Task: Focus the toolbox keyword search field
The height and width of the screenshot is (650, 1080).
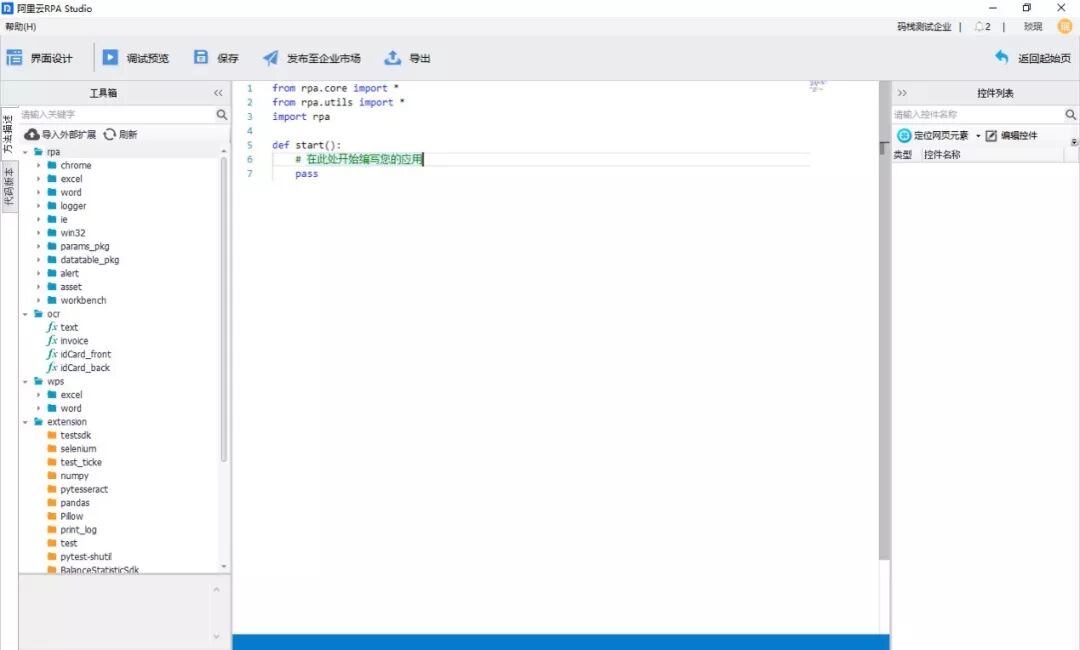Action: (x=117, y=114)
